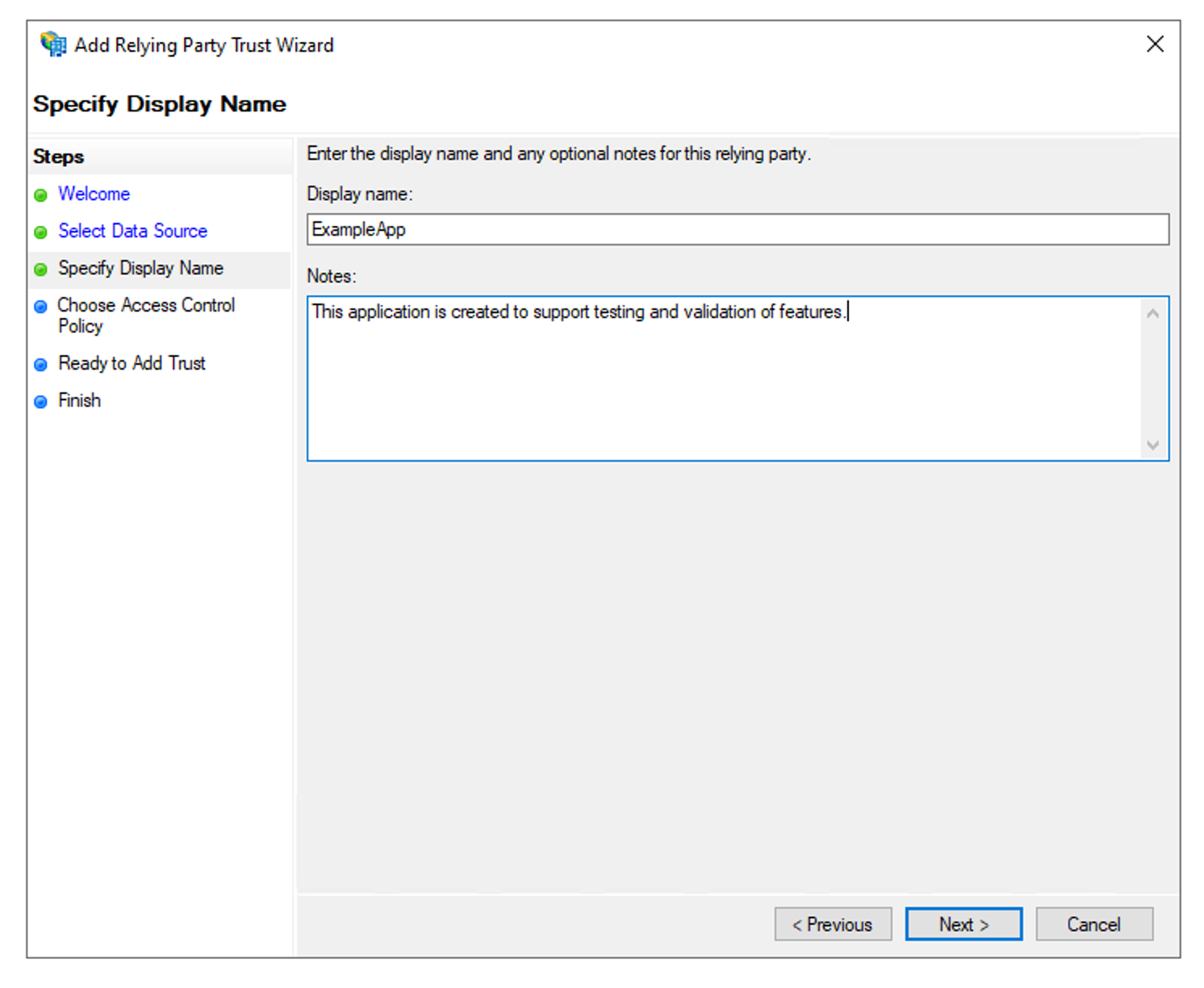Click the green bullet beside Welcome step
Image resolution: width=1204 pixels, height=988 pixels.
pos(40,195)
